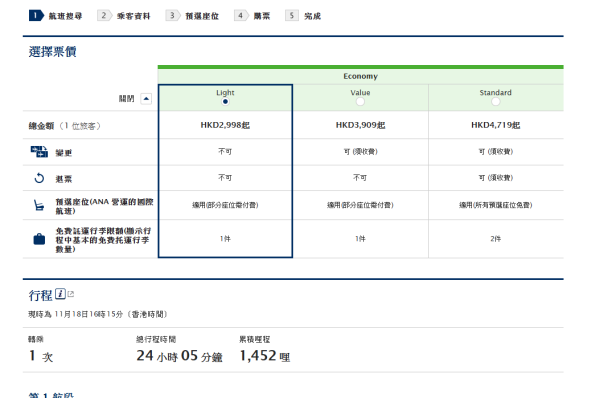
Task: Click the 變更 change-flight icon
Action: (x=39, y=152)
